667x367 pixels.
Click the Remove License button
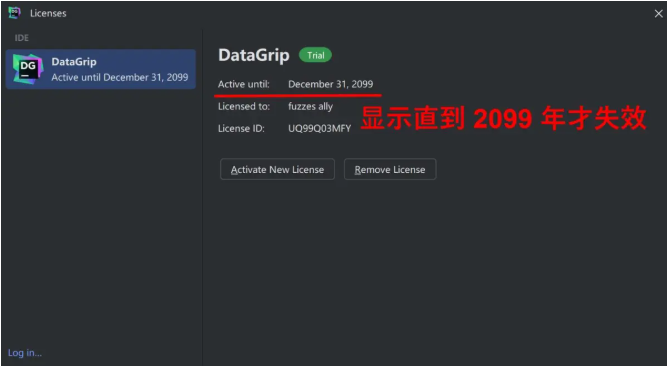tap(390, 169)
